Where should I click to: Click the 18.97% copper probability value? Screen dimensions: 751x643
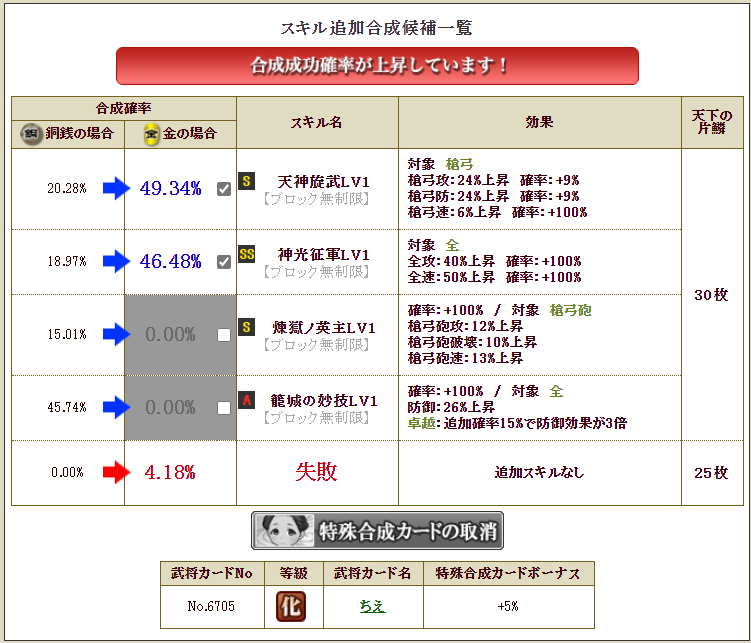(x=67, y=261)
